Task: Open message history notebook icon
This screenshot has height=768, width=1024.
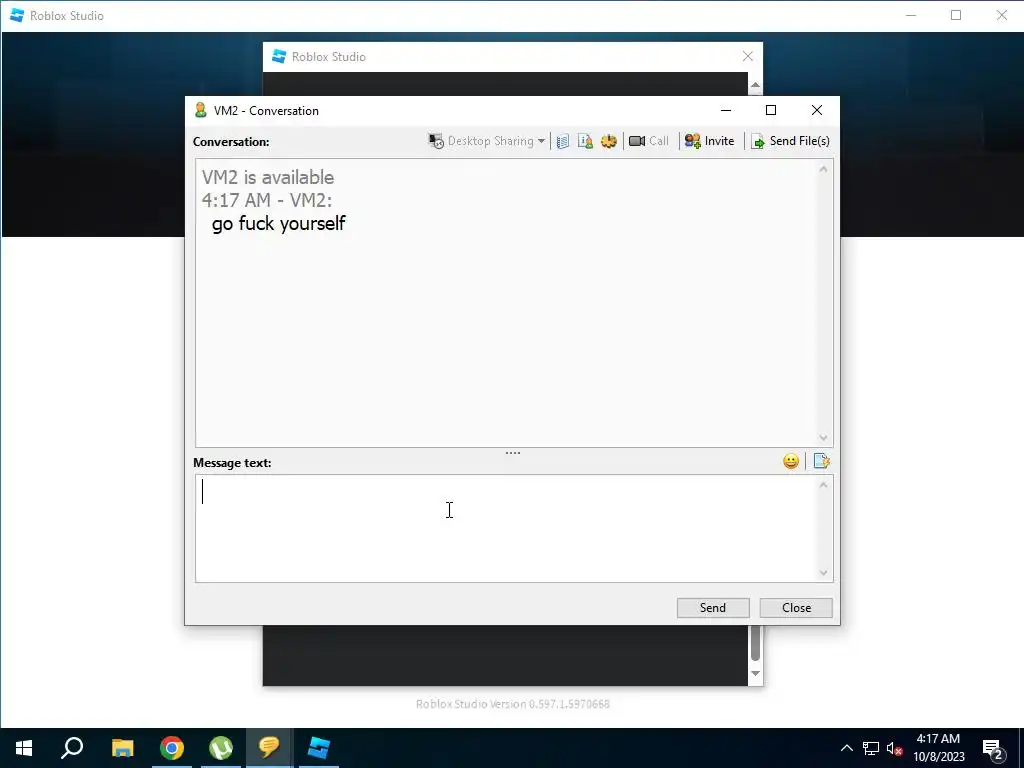Action: coord(562,141)
